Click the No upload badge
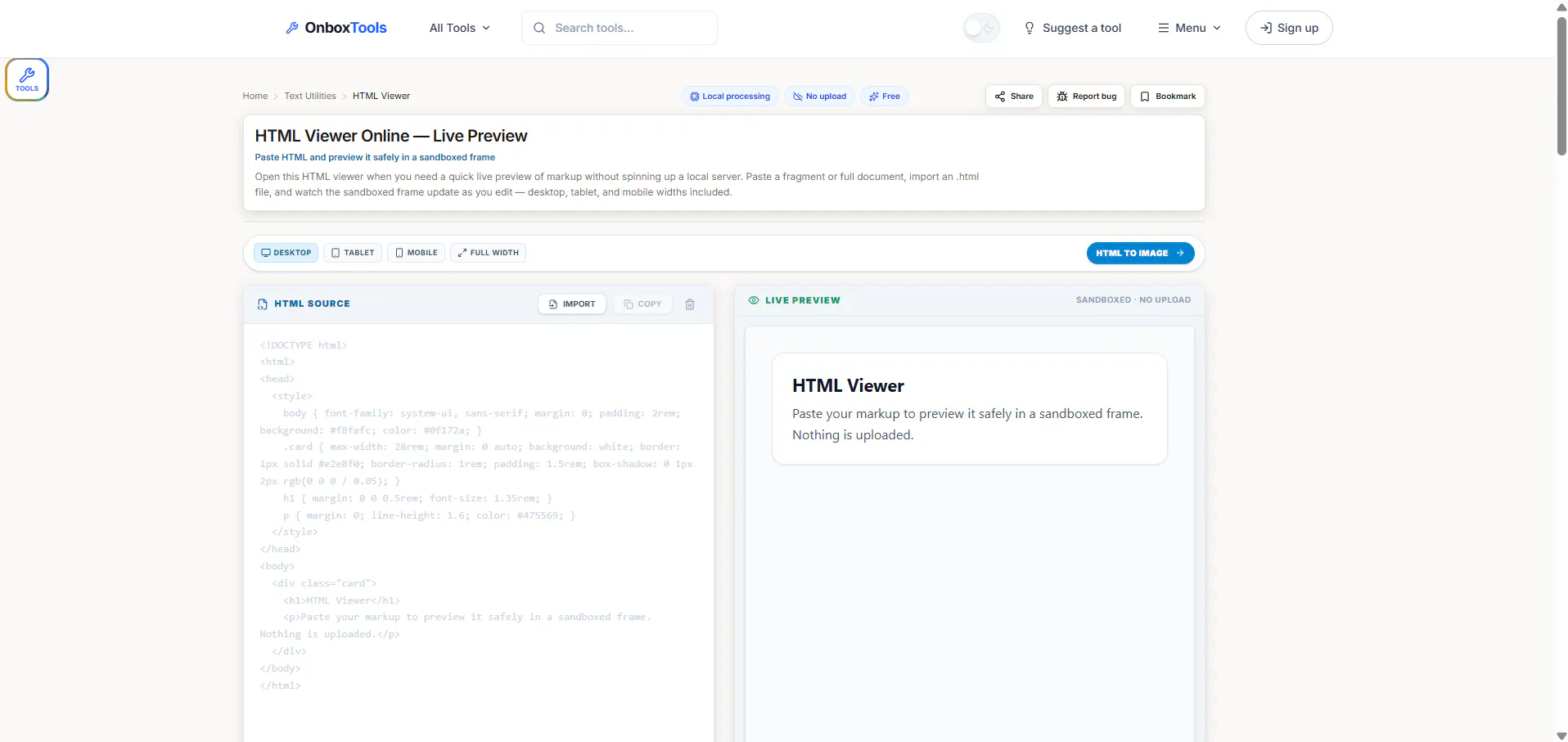1568x742 pixels. pyautogui.click(x=820, y=97)
